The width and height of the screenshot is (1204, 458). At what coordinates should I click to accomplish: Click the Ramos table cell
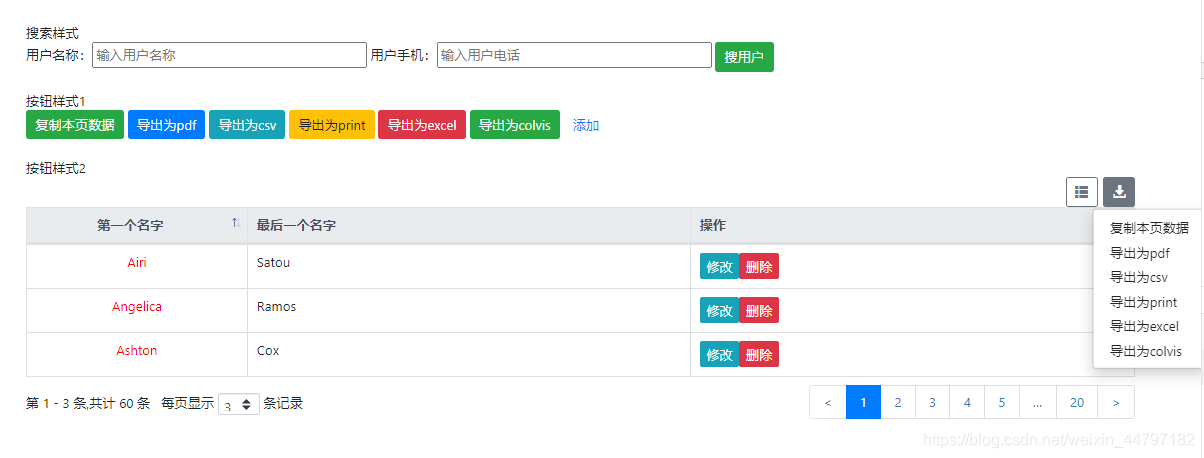pos(468,310)
